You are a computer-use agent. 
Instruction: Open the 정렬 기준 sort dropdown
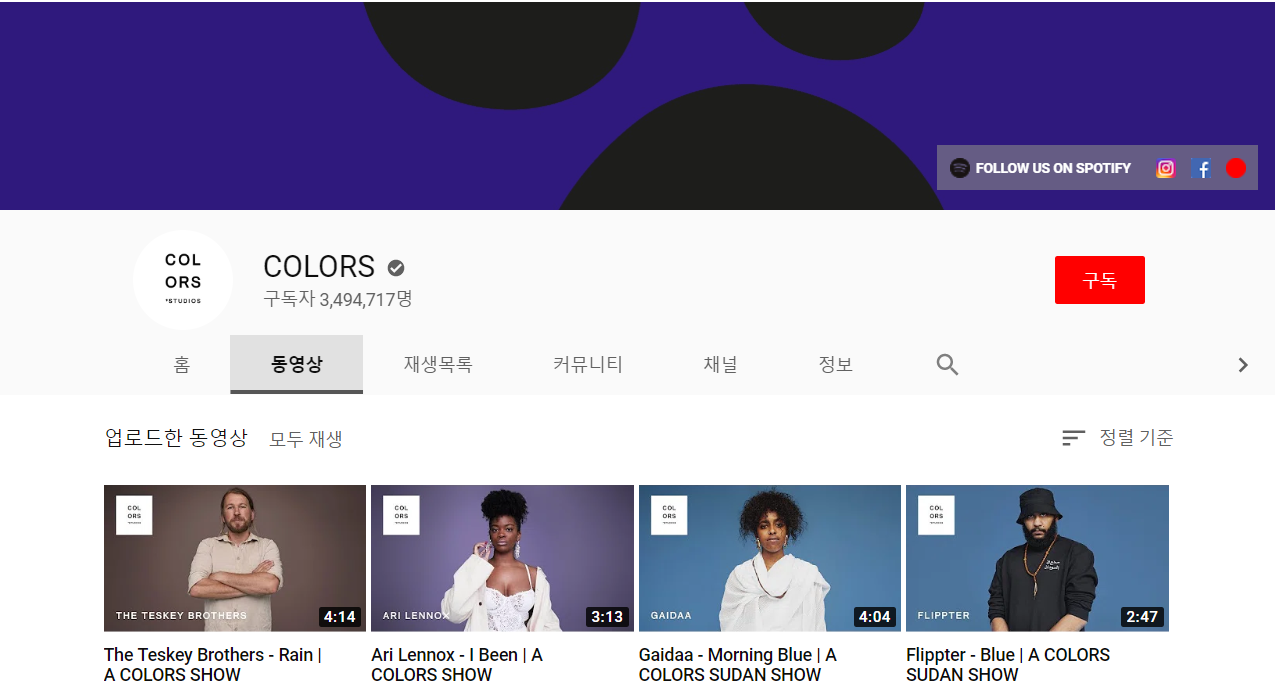1117,438
